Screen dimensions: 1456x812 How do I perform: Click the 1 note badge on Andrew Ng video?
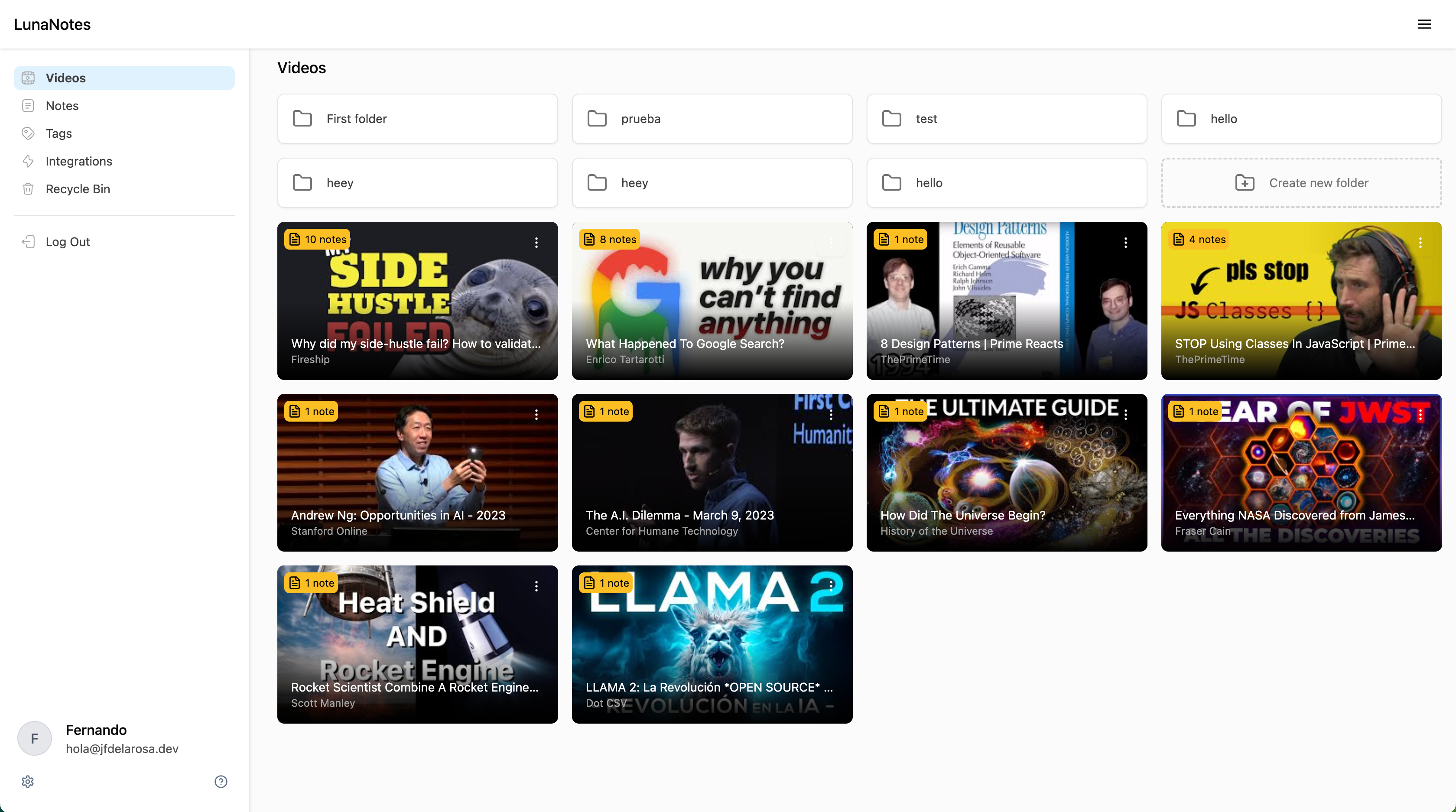click(x=311, y=411)
